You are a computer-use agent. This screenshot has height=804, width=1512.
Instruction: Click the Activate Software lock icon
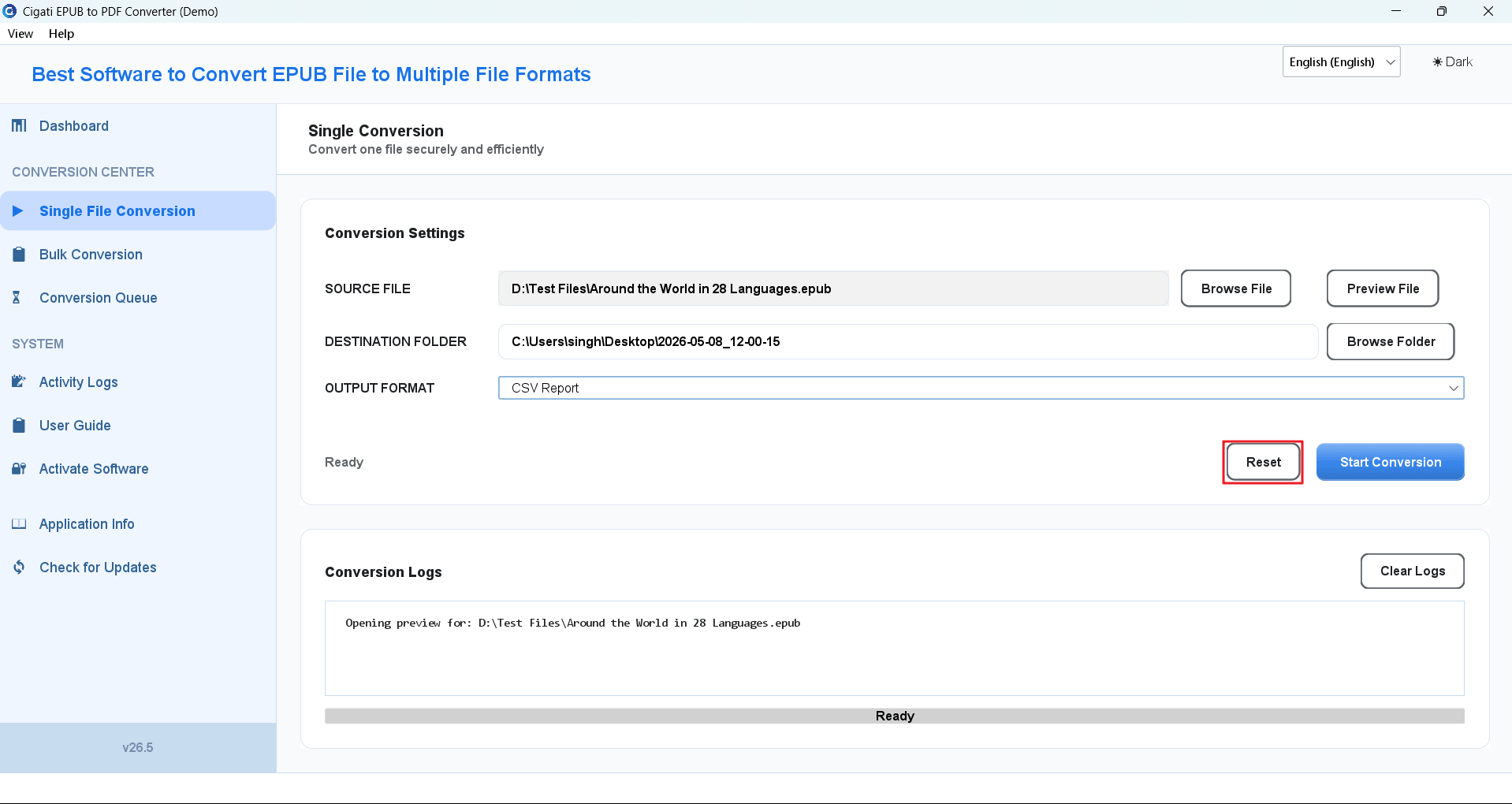pos(19,469)
